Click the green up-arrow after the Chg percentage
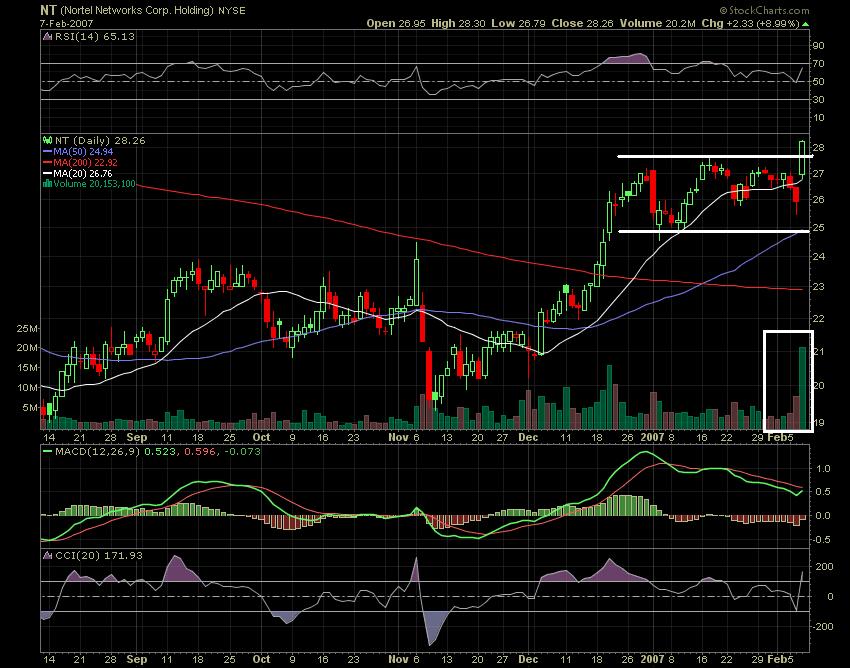 (x=806, y=24)
